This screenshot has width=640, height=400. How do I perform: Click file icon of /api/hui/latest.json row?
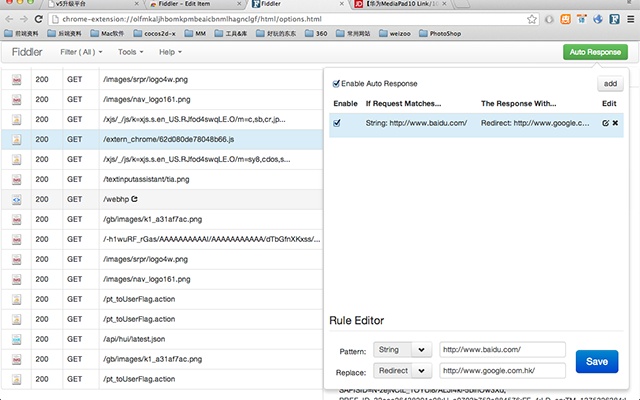(16, 339)
